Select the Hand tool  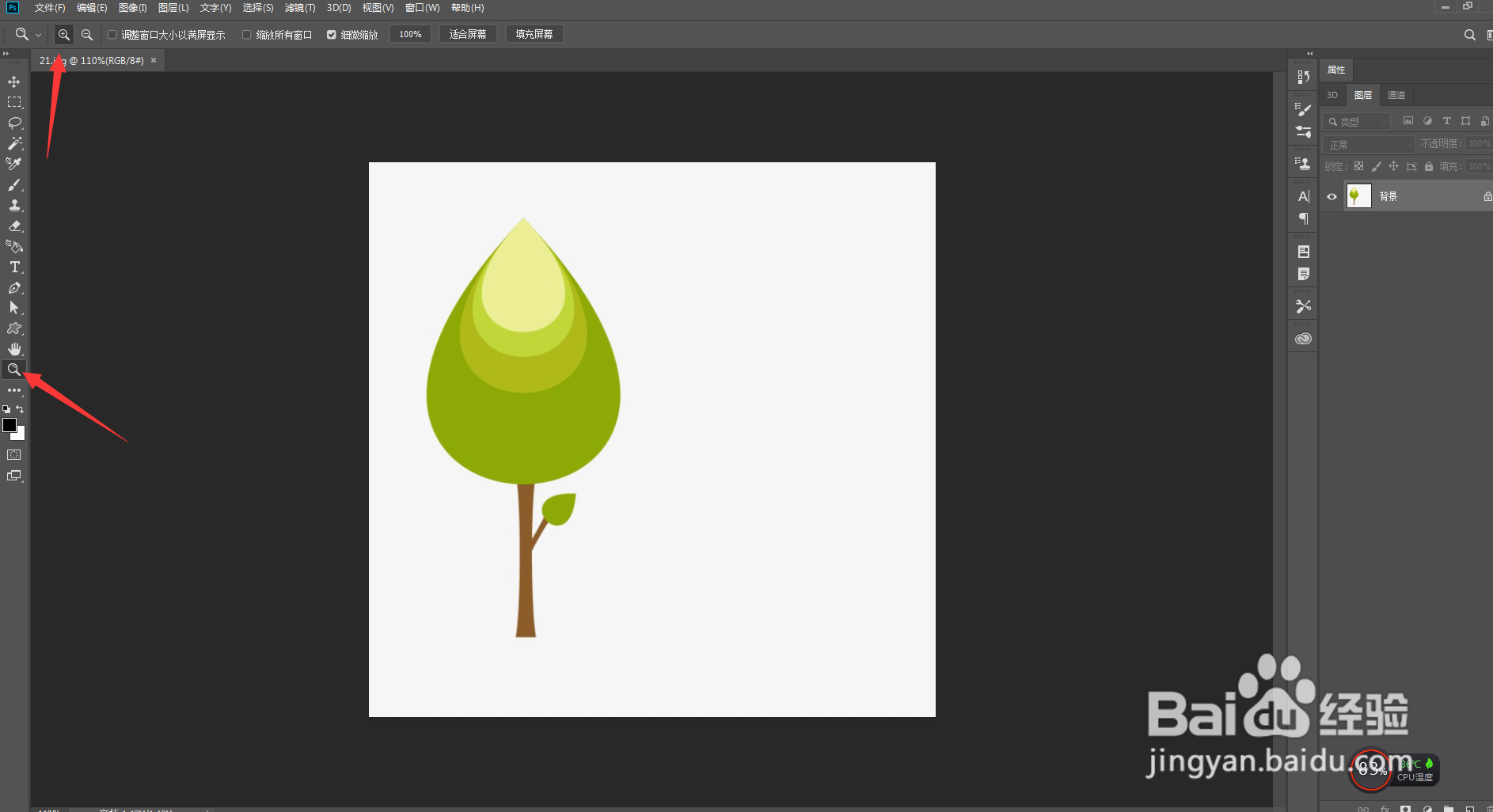[14, 349]
